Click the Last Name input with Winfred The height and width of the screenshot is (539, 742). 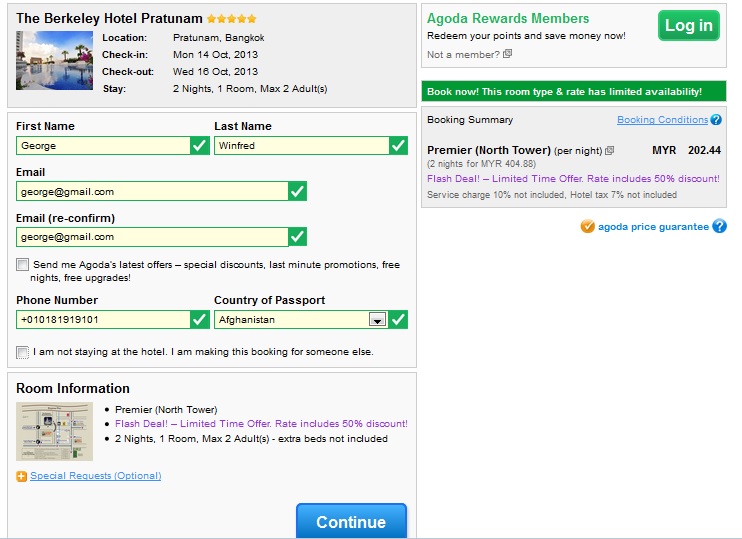302,145
